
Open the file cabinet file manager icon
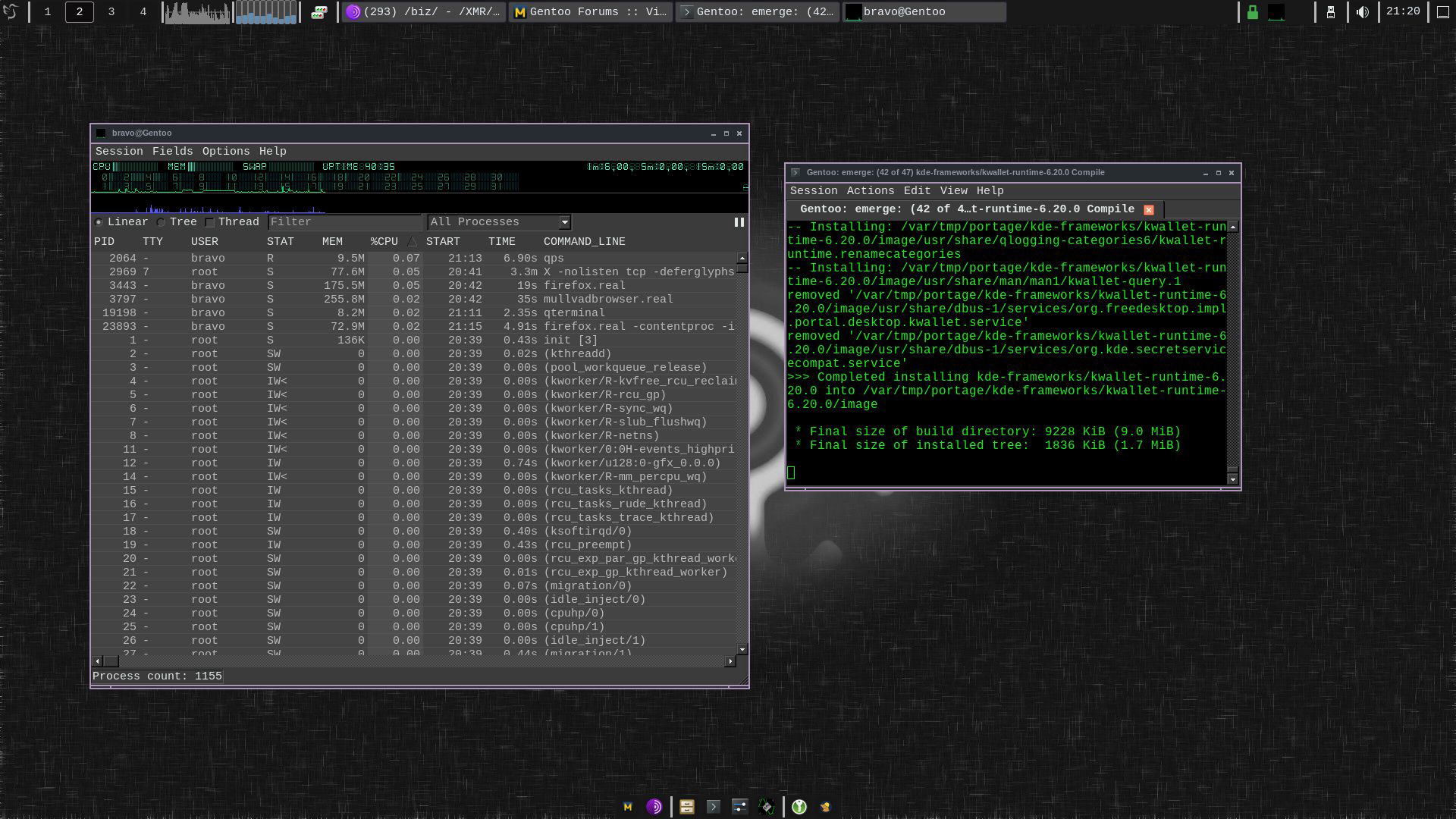(687, 807)
